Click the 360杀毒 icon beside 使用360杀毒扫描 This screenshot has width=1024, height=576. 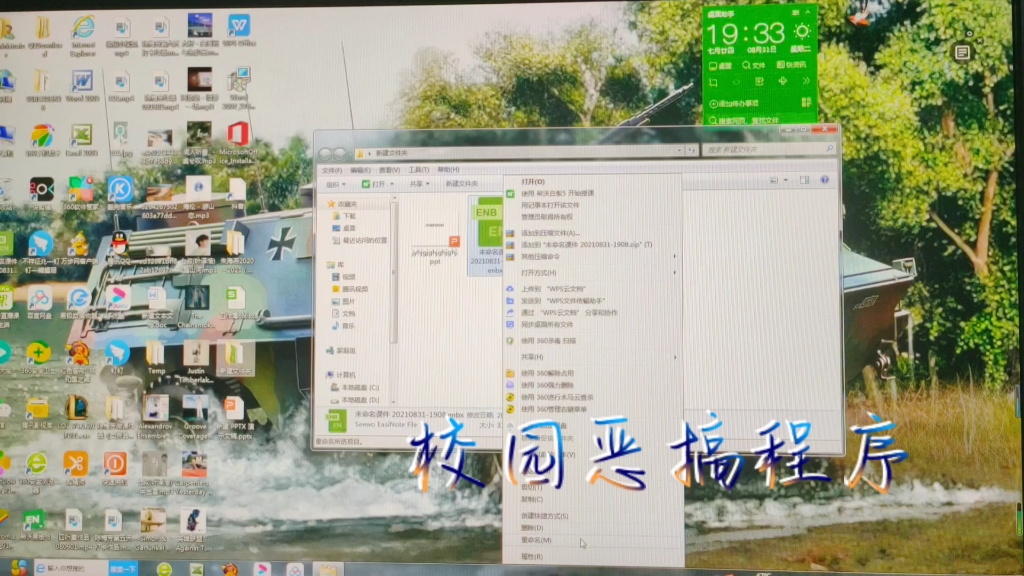[x=509, y=341]
